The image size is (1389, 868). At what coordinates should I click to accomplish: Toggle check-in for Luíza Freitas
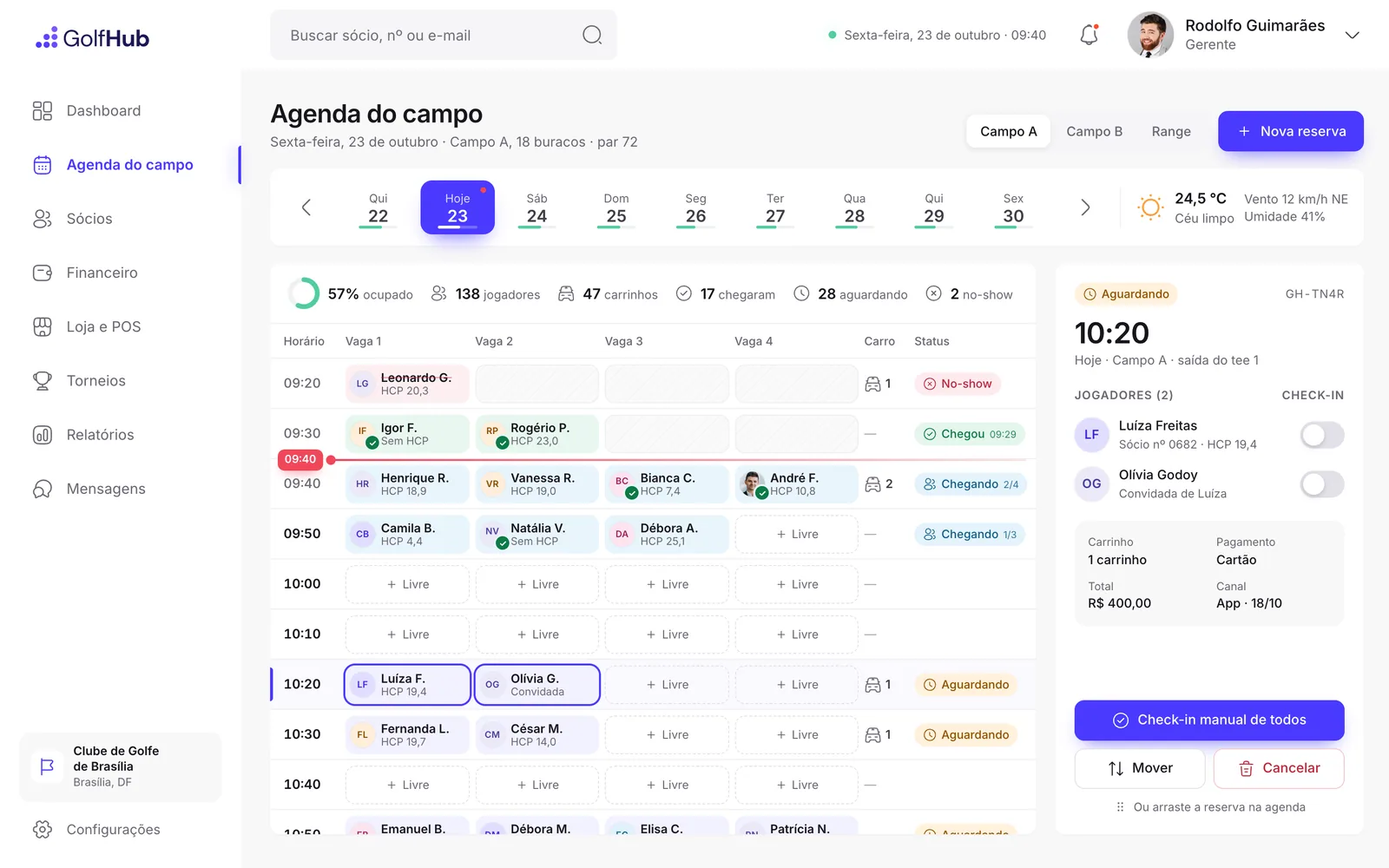[x=1322, y=435]
